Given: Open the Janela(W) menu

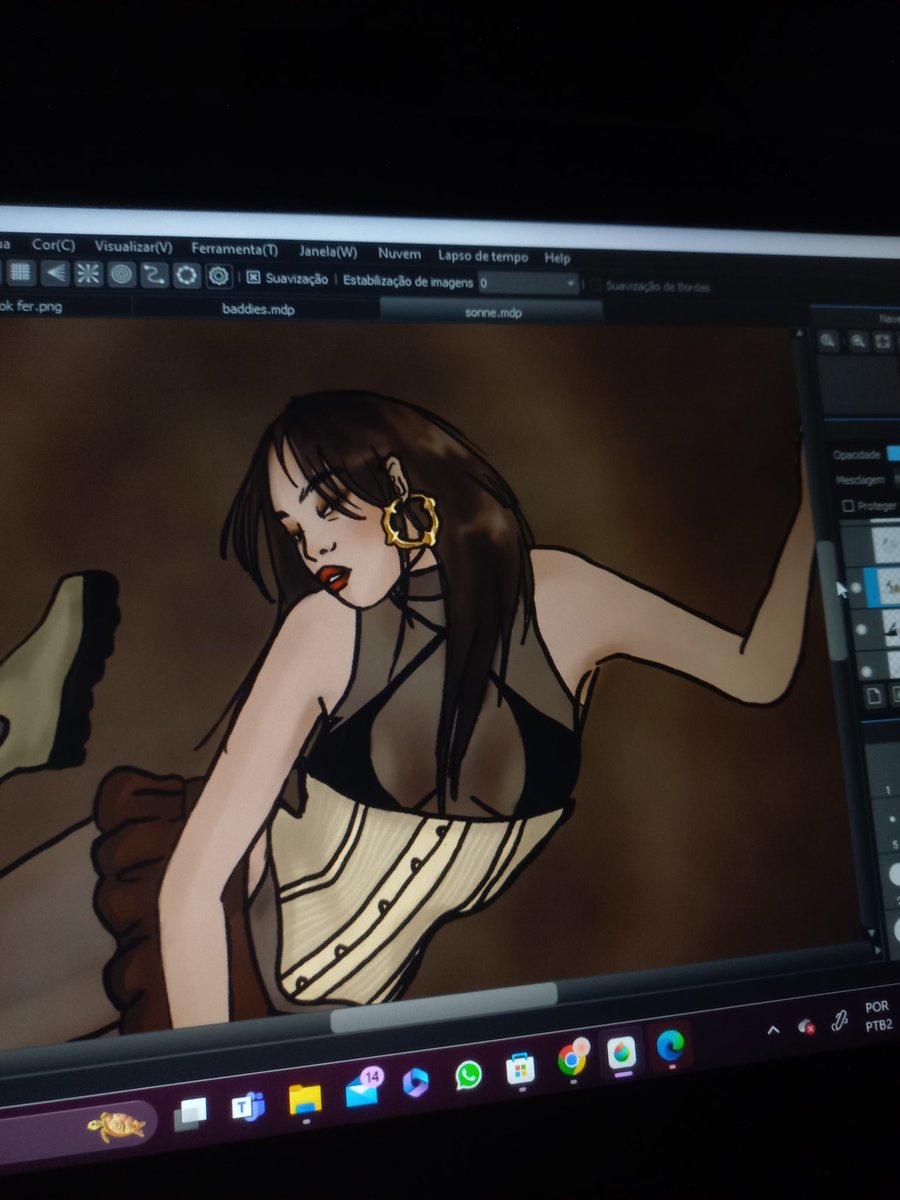Looking at the screenshot, I should pos(328,252).
